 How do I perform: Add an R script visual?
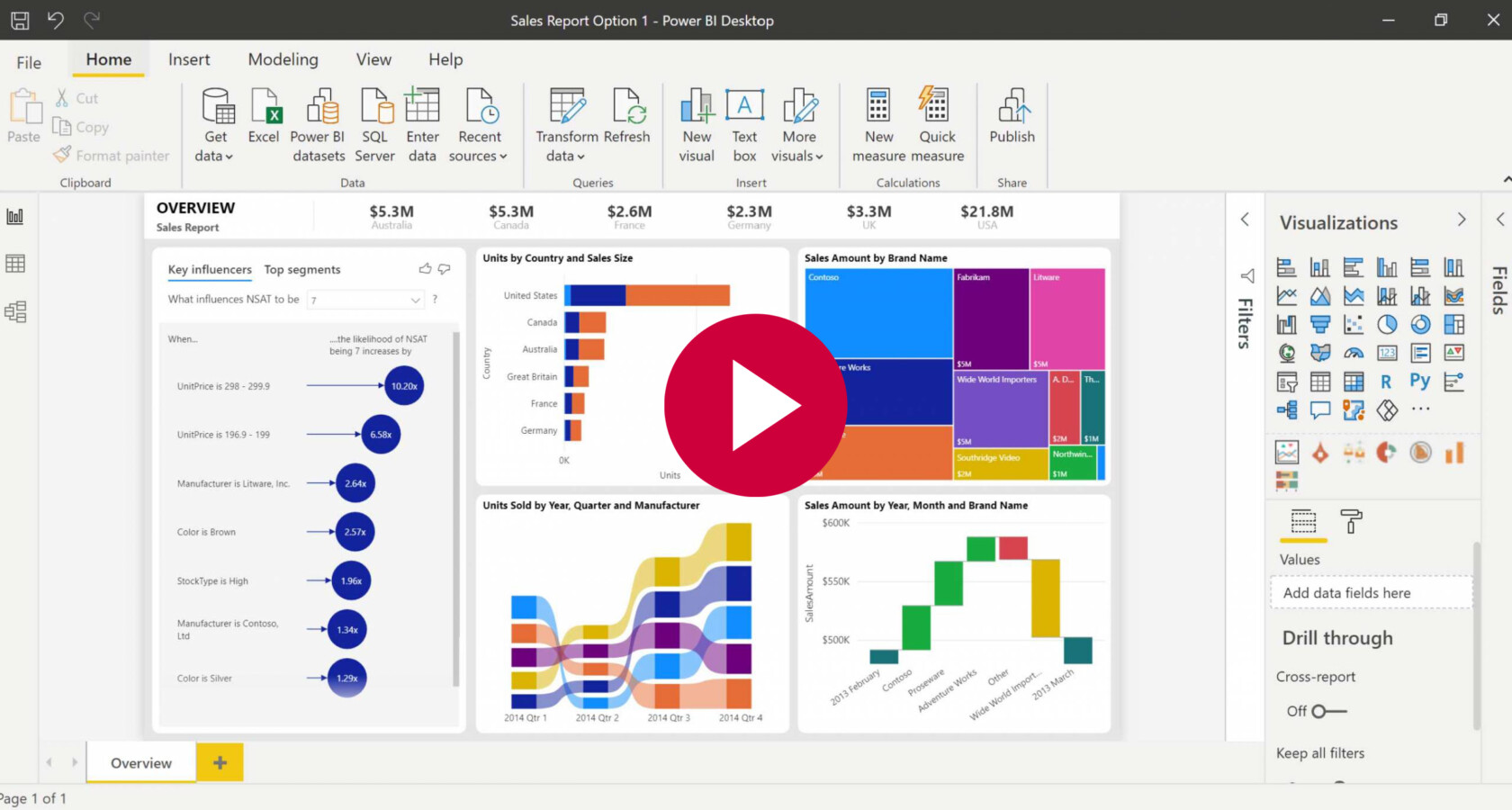coord(1386,382)
